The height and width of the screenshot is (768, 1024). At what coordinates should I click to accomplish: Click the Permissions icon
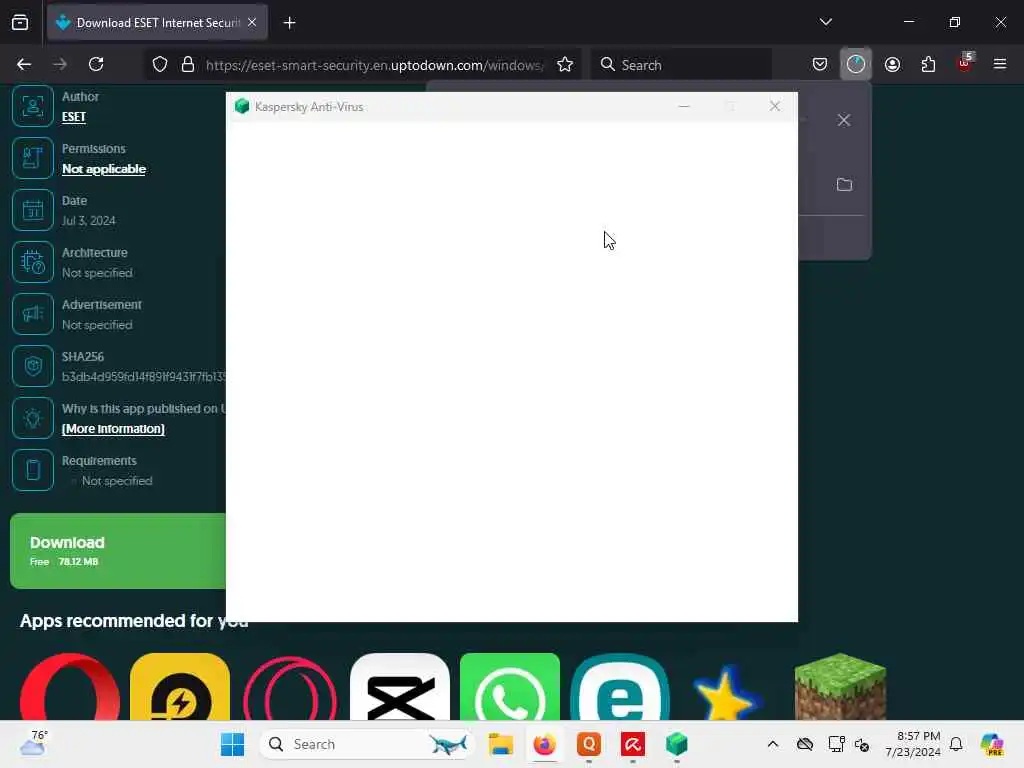pyautogui.click(x=33, y=158)
